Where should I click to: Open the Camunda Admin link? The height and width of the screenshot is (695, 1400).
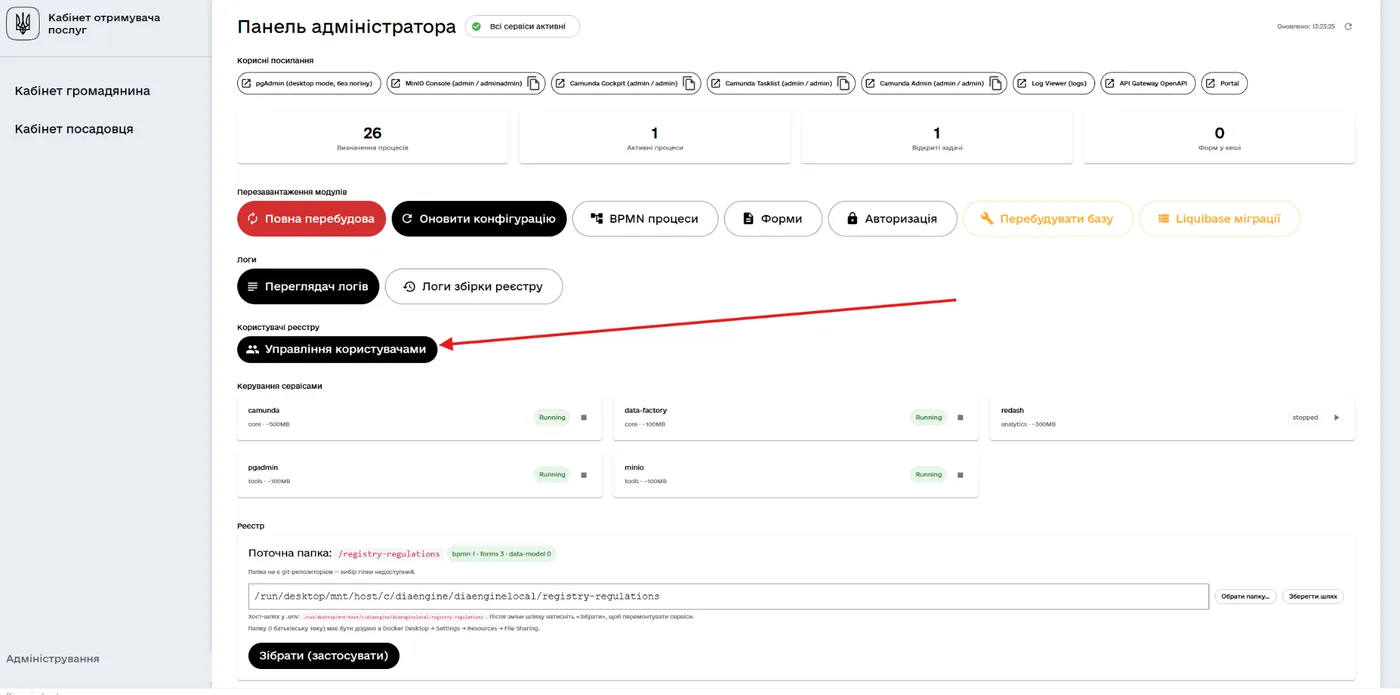(x=925, y=84)
